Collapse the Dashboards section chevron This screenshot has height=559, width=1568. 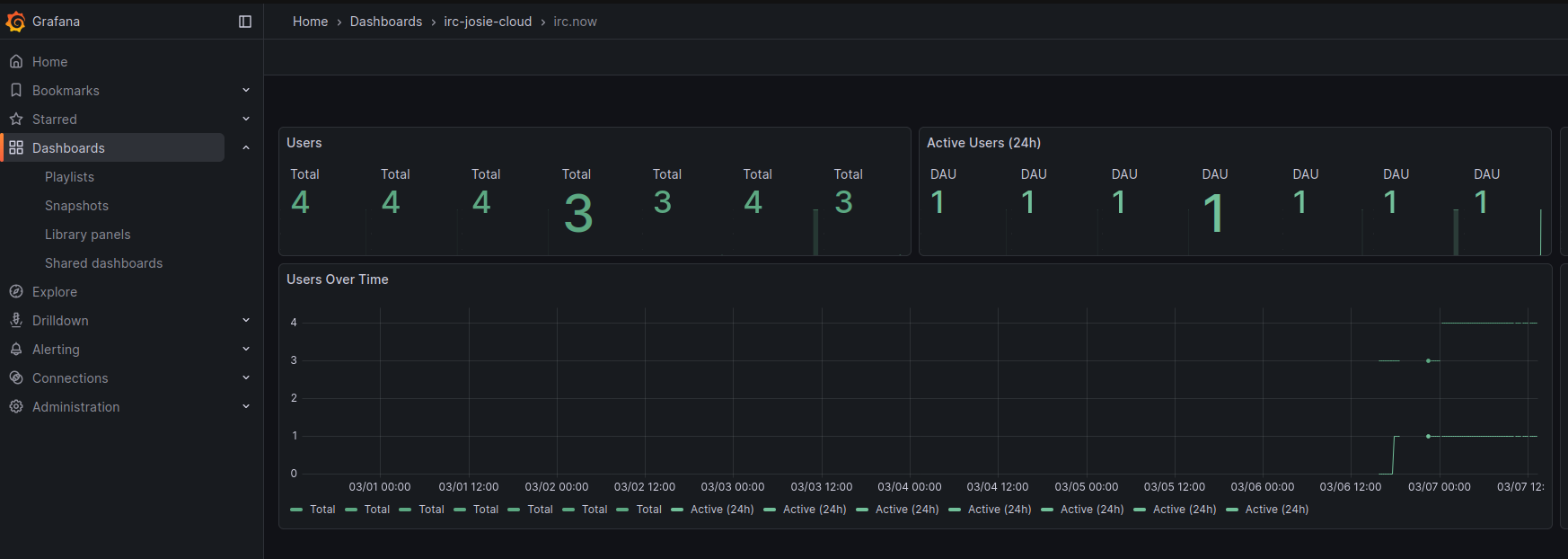pyautogui.click(x=246, y=148)
